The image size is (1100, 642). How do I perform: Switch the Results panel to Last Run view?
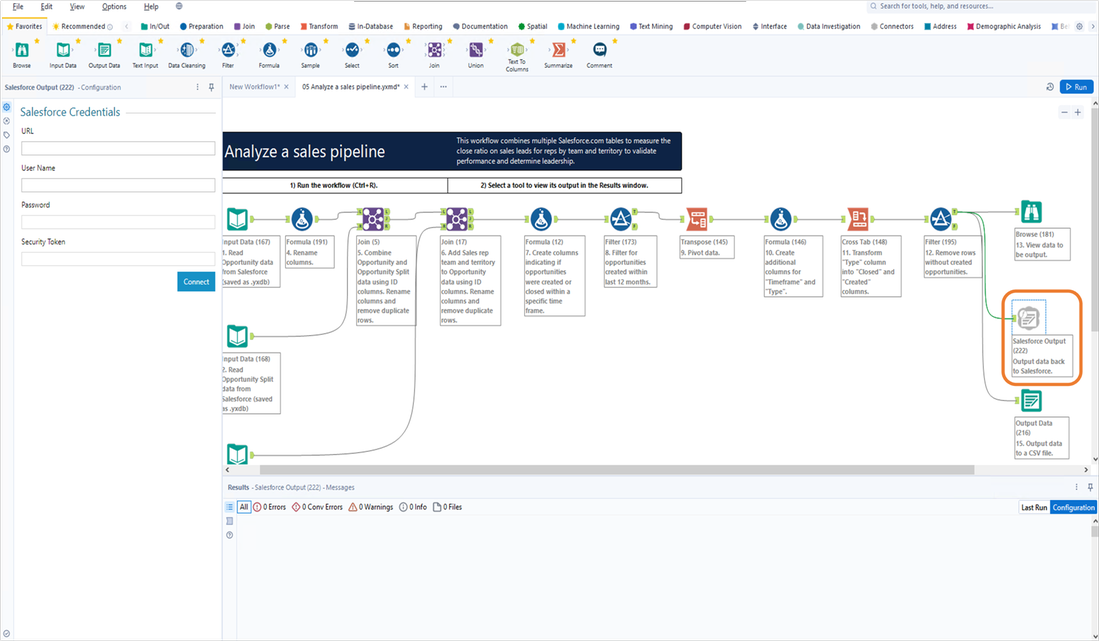click(1033, 507)
